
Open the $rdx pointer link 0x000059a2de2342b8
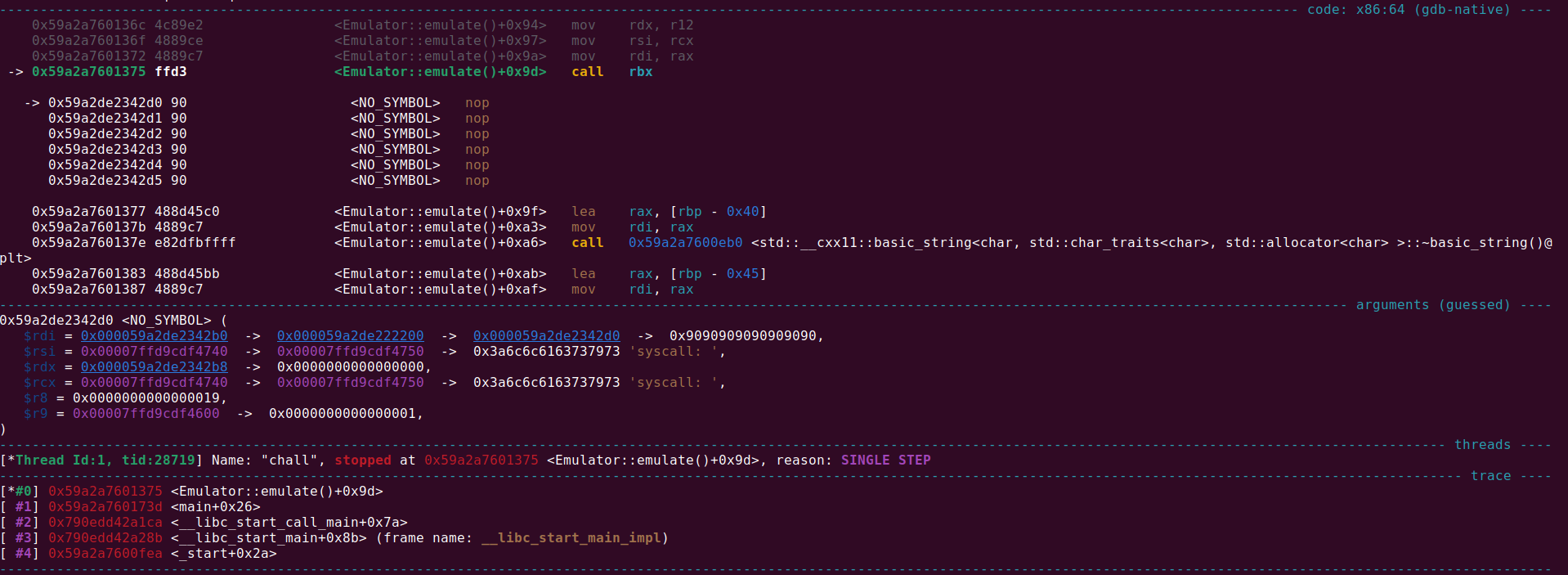[x=155, y=367]
